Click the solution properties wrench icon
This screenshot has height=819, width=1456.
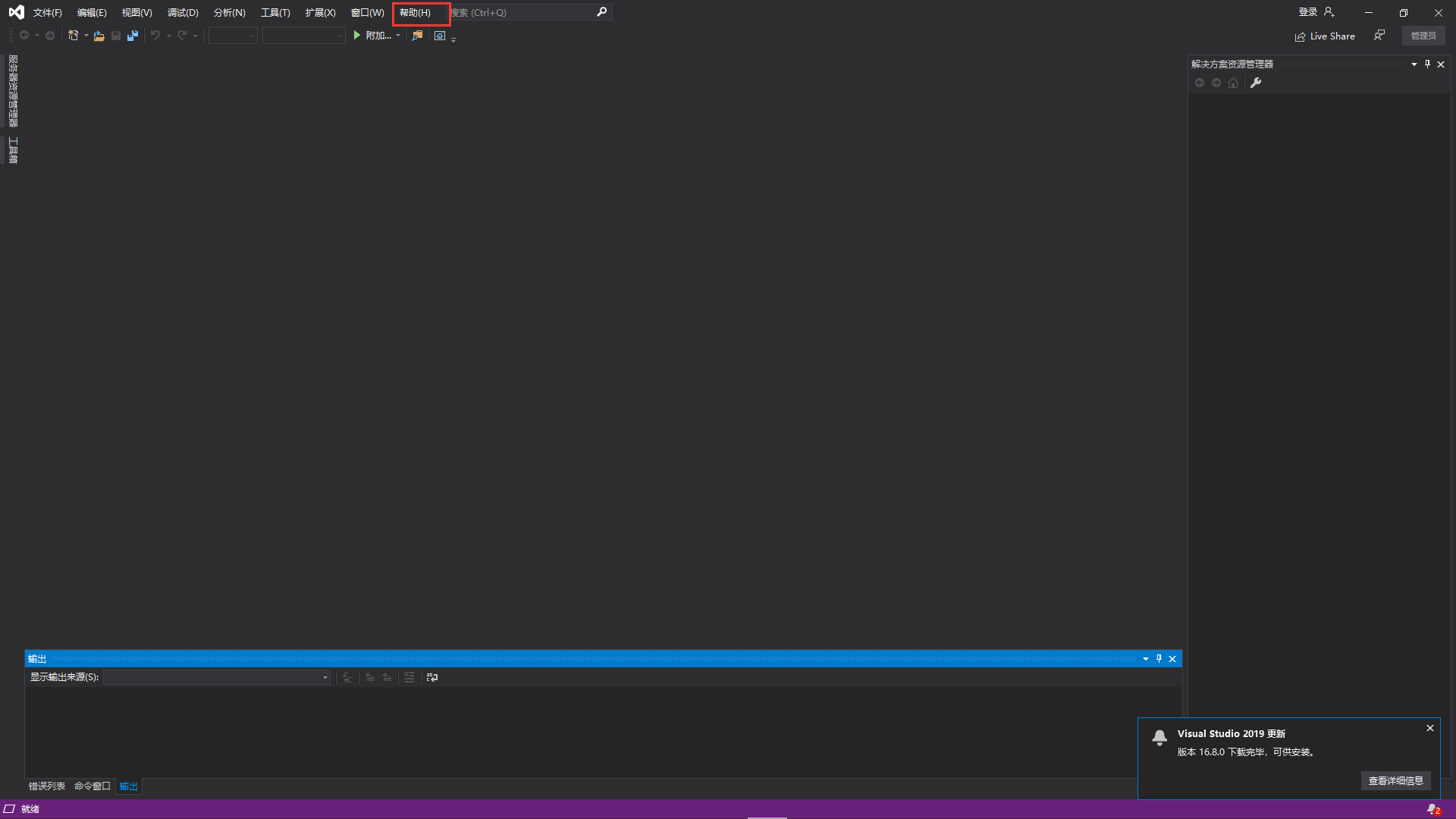(x=1256, y=83)
